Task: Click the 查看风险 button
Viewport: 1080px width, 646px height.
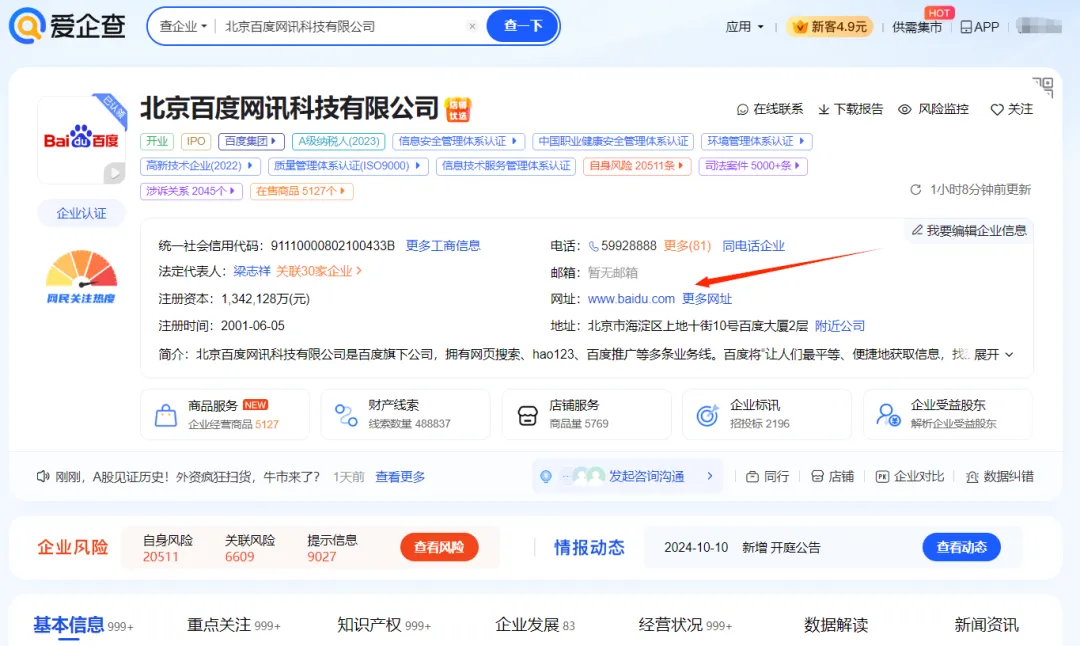Action: click(x=439, y=547)
